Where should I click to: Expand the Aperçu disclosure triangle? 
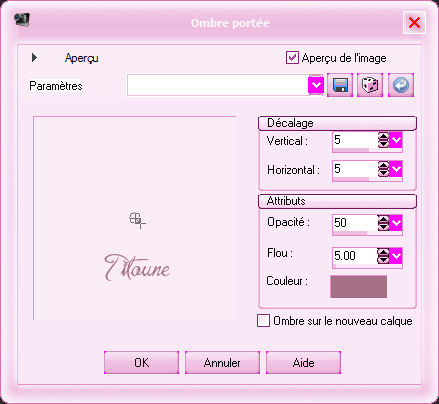pos(34,58)
